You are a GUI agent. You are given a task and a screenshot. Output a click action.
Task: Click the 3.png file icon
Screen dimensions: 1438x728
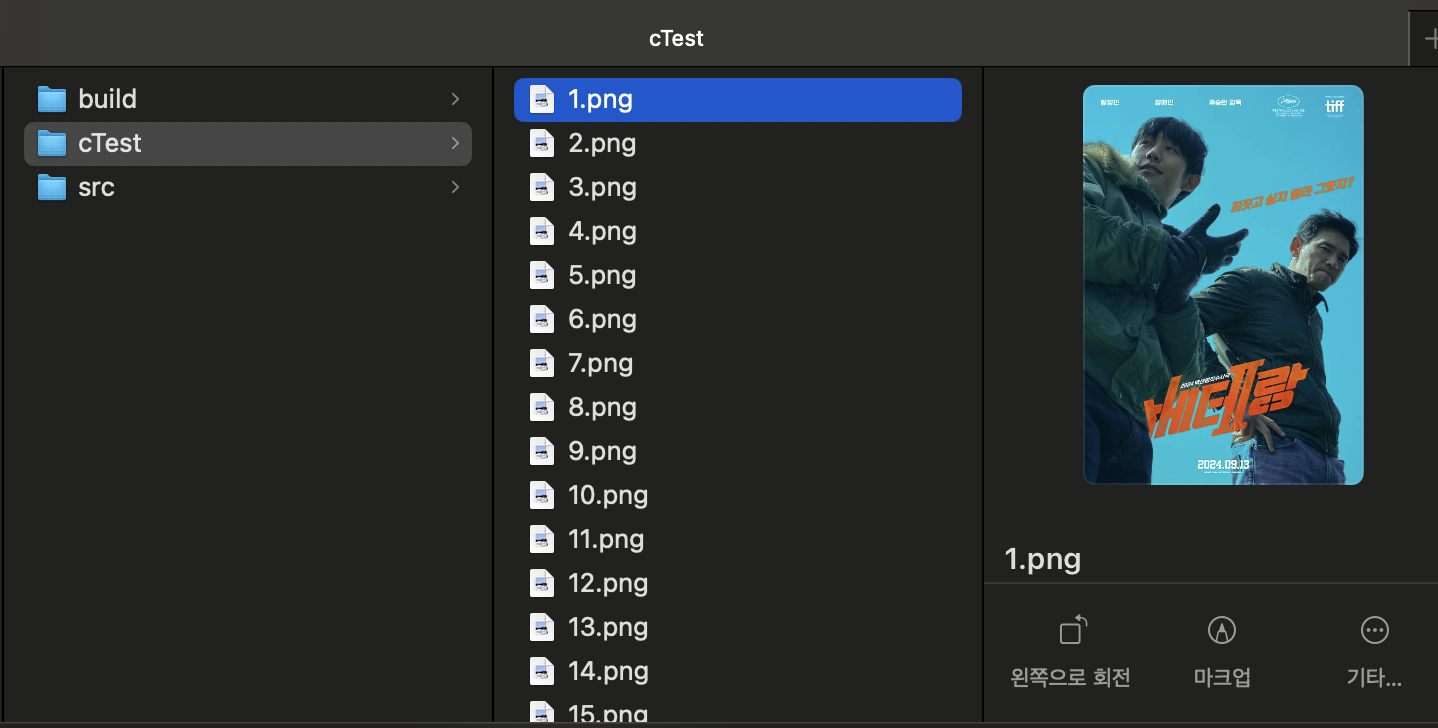tap(542, 187)
